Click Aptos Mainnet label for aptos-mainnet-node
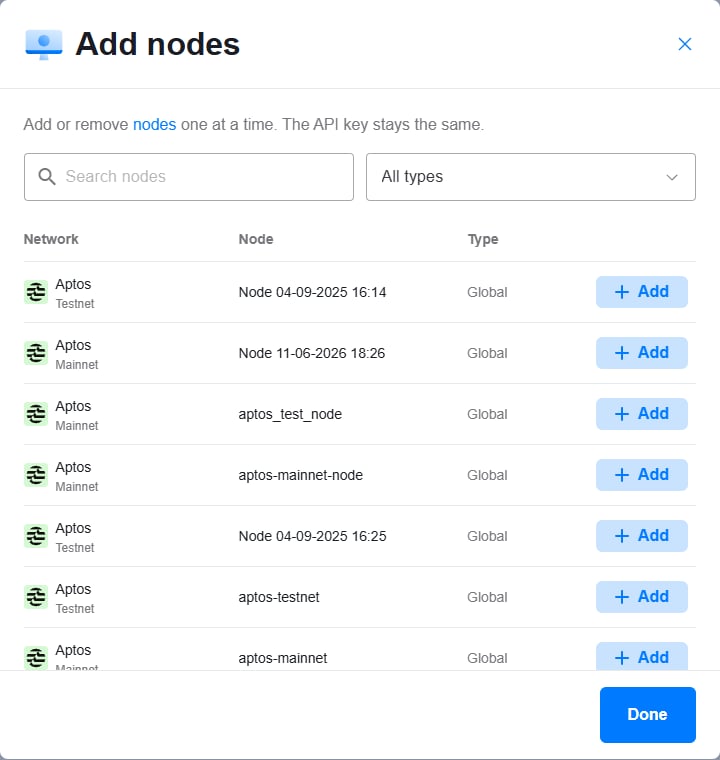Screen dimensions: 720x760 click(x=77, y=476)
